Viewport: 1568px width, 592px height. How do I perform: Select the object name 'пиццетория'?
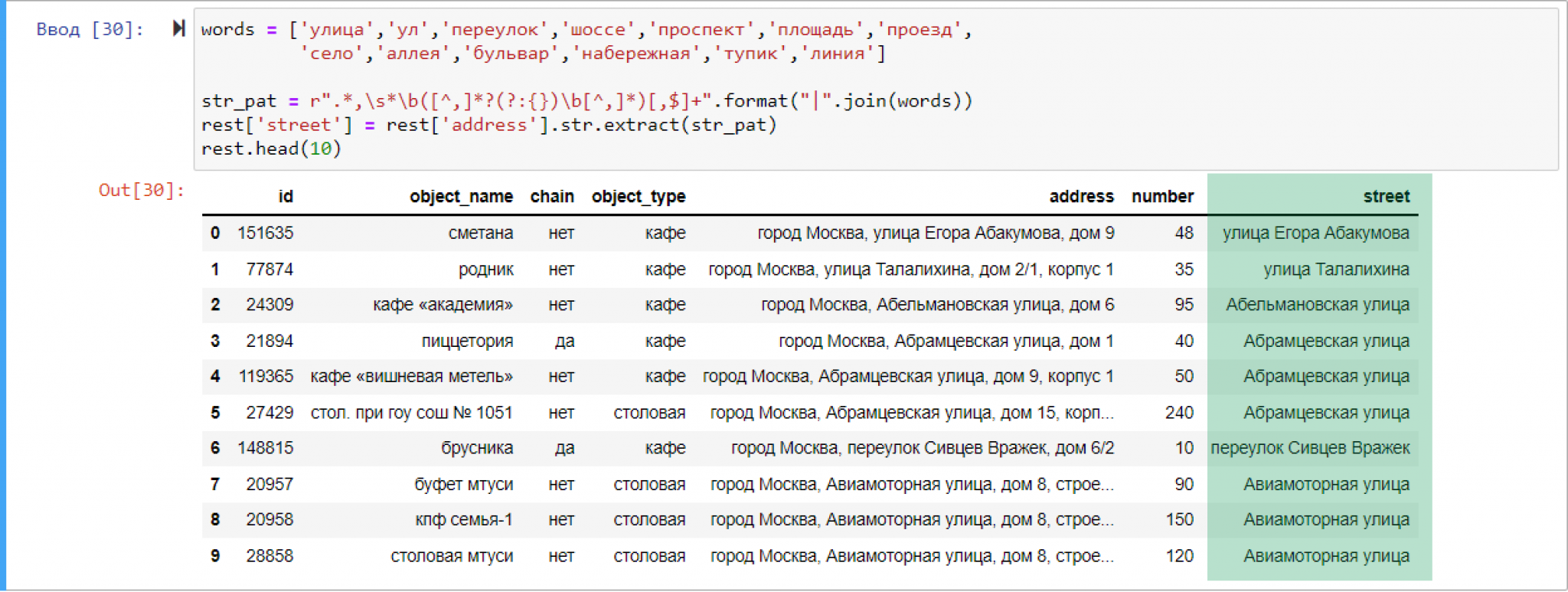(467, 341)
